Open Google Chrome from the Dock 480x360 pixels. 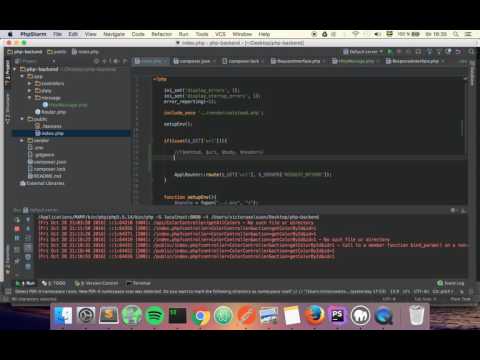[x=200, y=315]
